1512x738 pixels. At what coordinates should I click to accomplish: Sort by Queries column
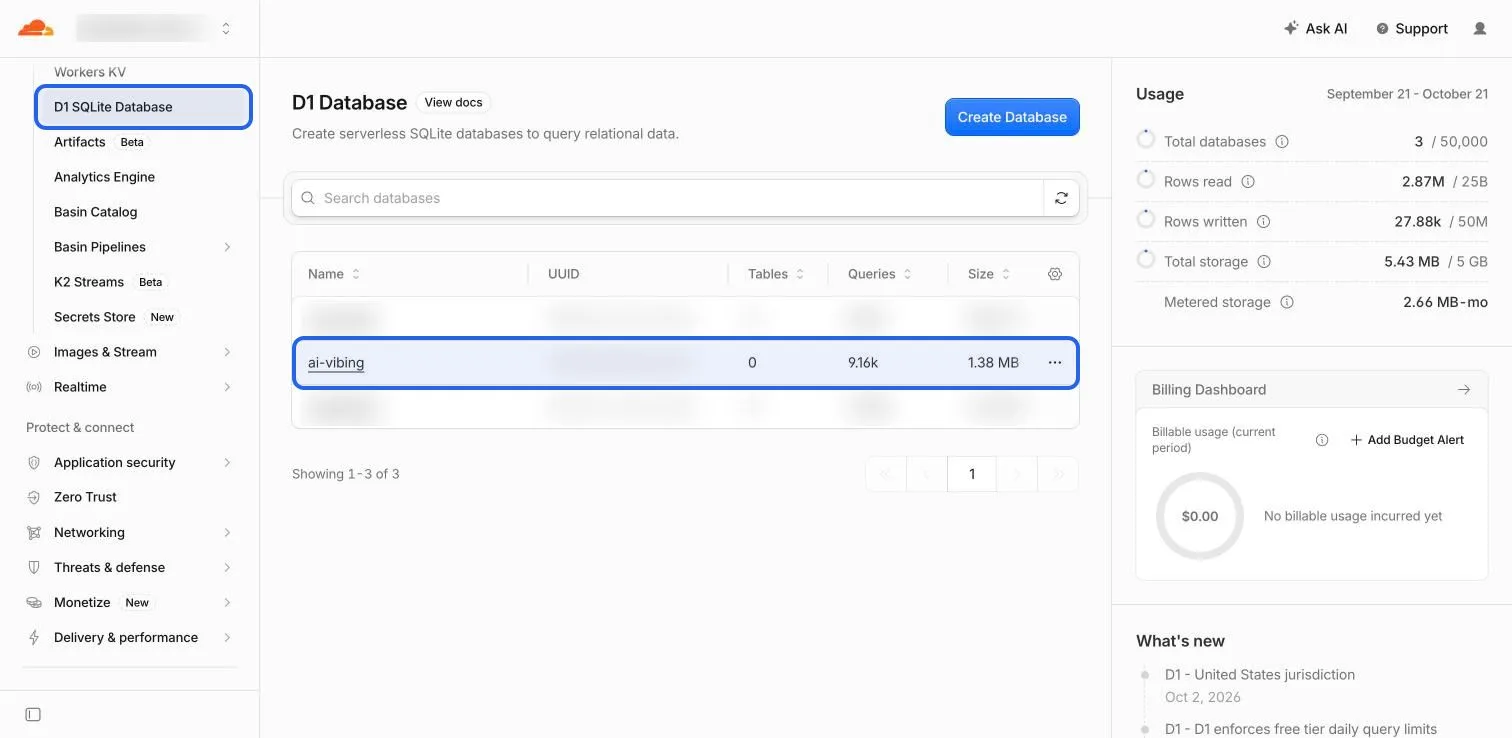point(880,274)
